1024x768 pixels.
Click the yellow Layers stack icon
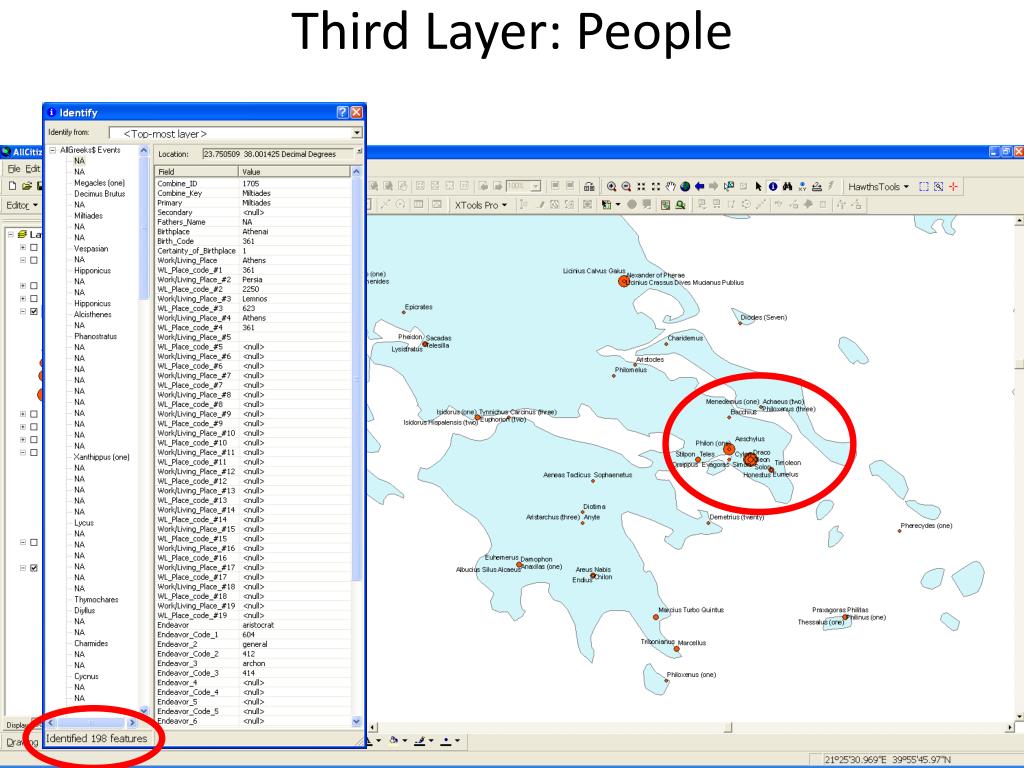[x=22, y=234]
